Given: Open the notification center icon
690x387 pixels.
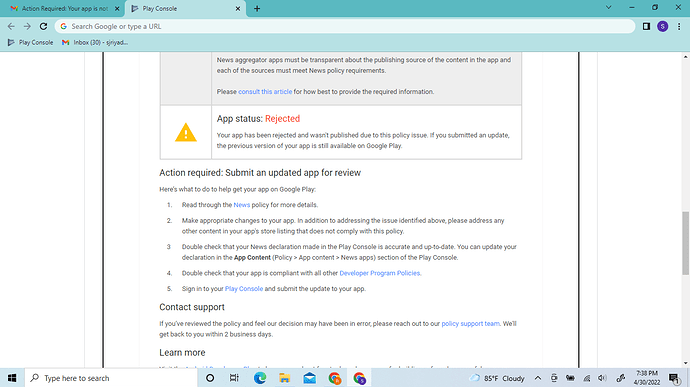Looking at the screenshot, I should (674, 378).
